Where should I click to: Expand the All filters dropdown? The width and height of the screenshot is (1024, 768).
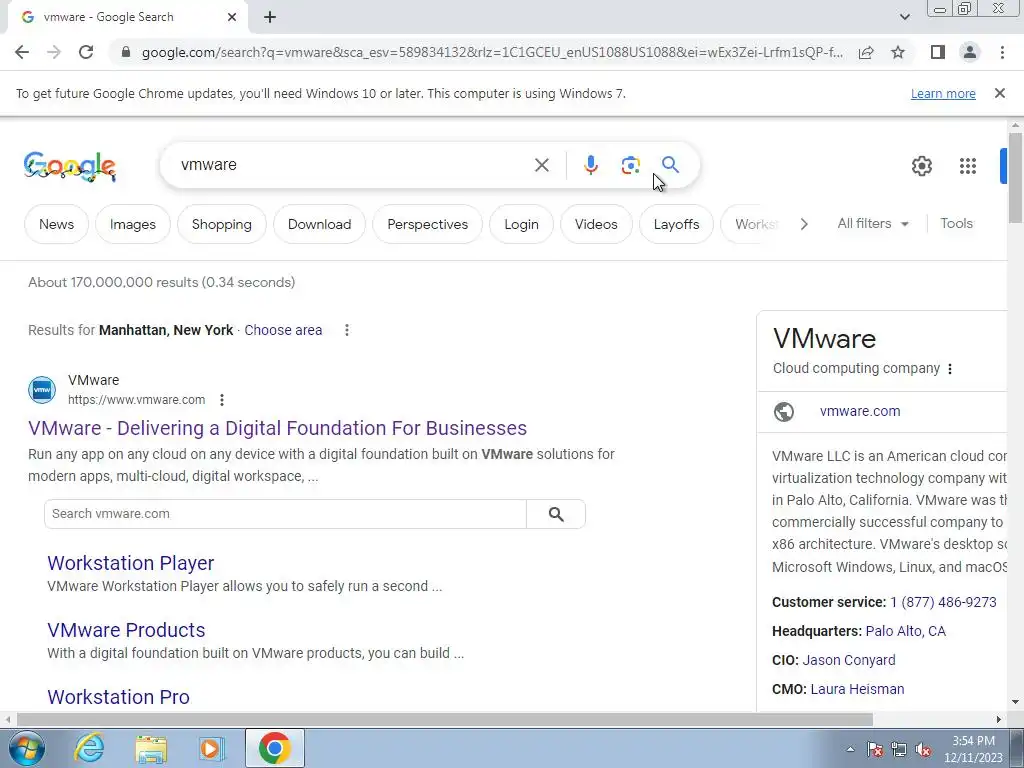[x=873, y=224]
